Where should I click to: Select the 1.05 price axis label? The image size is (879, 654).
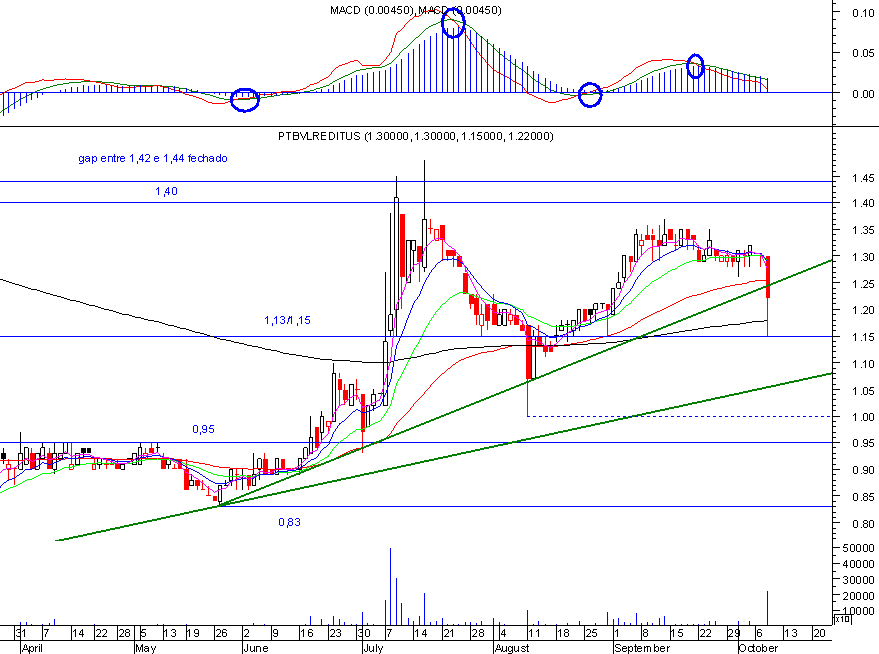click(863, 391)
